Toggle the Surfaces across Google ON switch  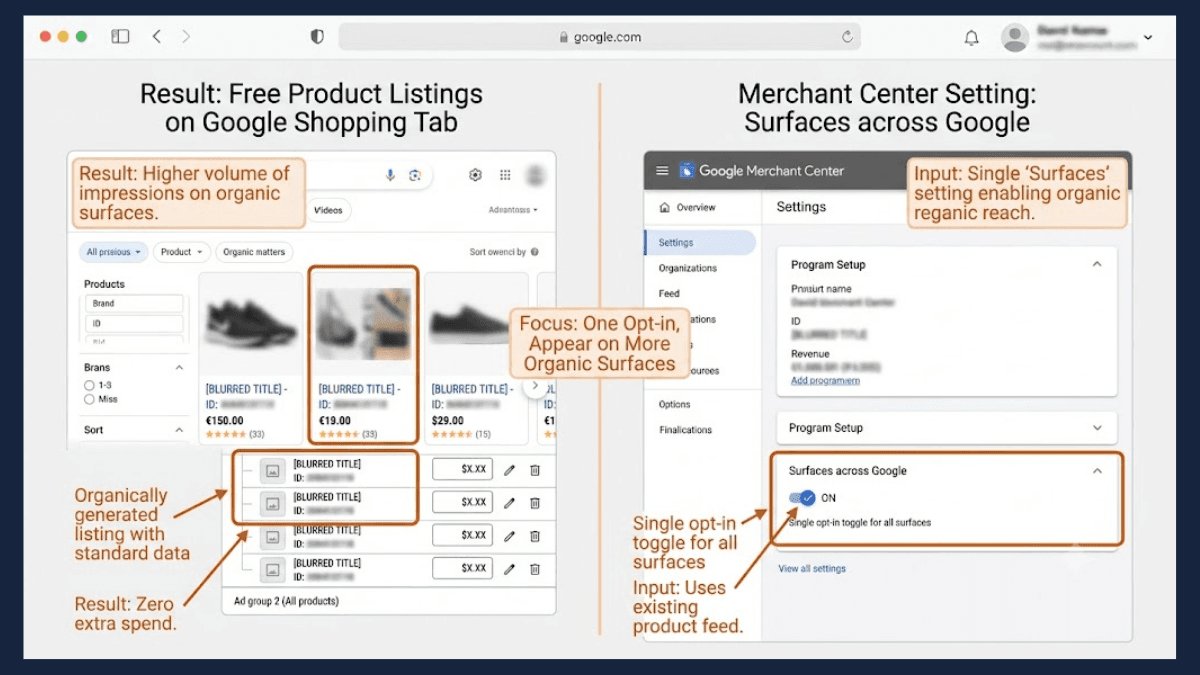(x=802, y=498)
